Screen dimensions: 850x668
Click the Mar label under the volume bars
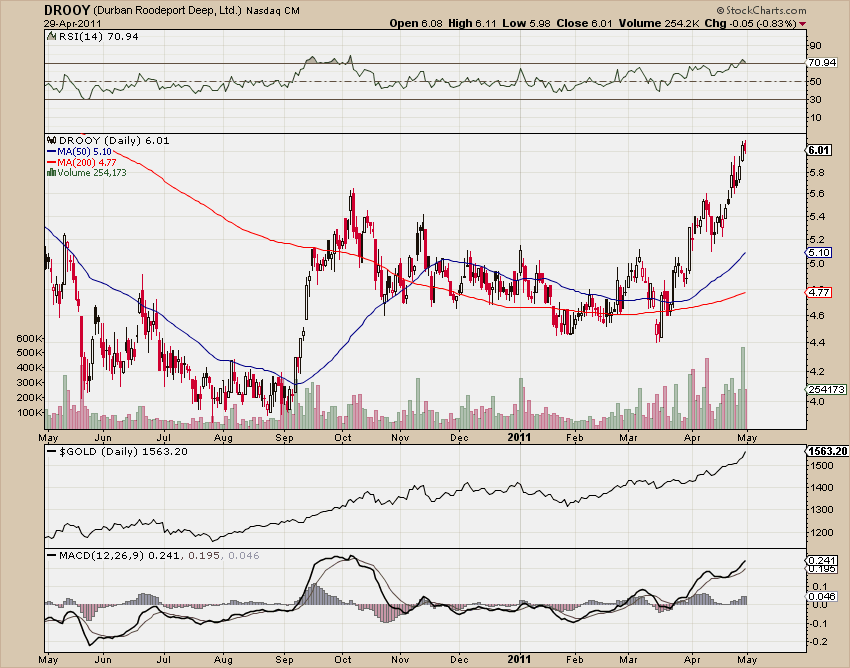(x=628, y=438)
